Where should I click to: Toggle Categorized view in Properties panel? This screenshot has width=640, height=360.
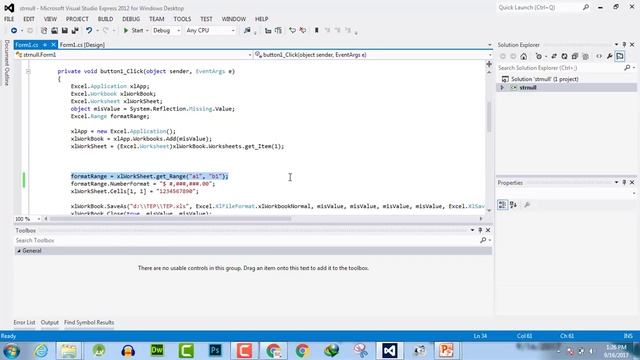click(x=502, y=204)
